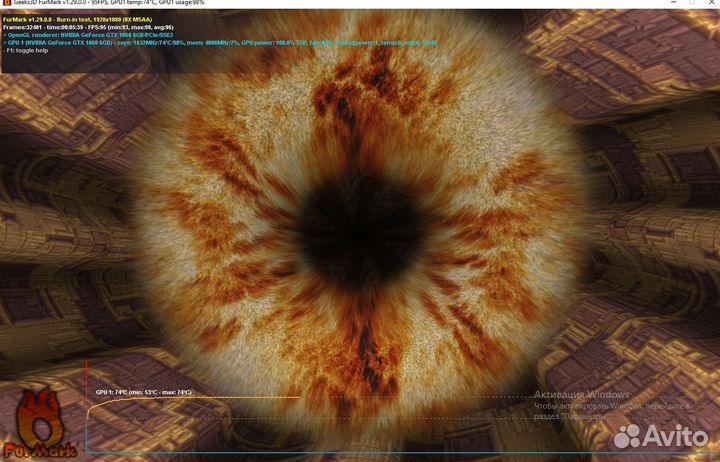
Task: Click the 'FurMark v1.29.0.0 - Burn-in test' line
Action: coord(77,20)
